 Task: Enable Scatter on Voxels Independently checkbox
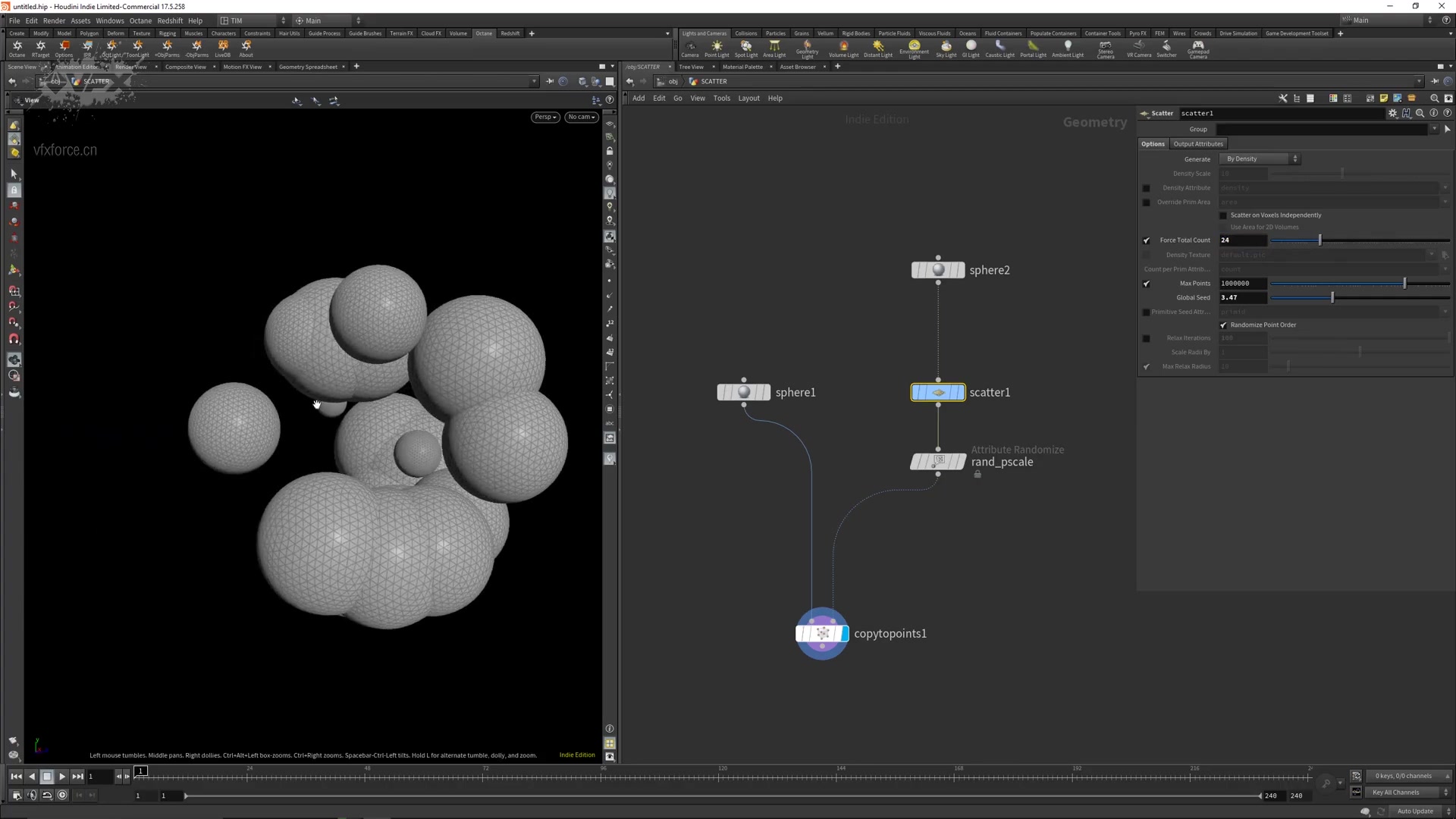(x=1223, y=215)
